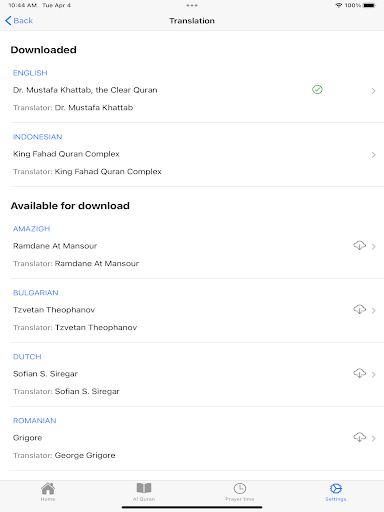Open details chevron for Grigore translation
Image resolution: width=384 pixels, height=512 pixels.
point(373,438)
